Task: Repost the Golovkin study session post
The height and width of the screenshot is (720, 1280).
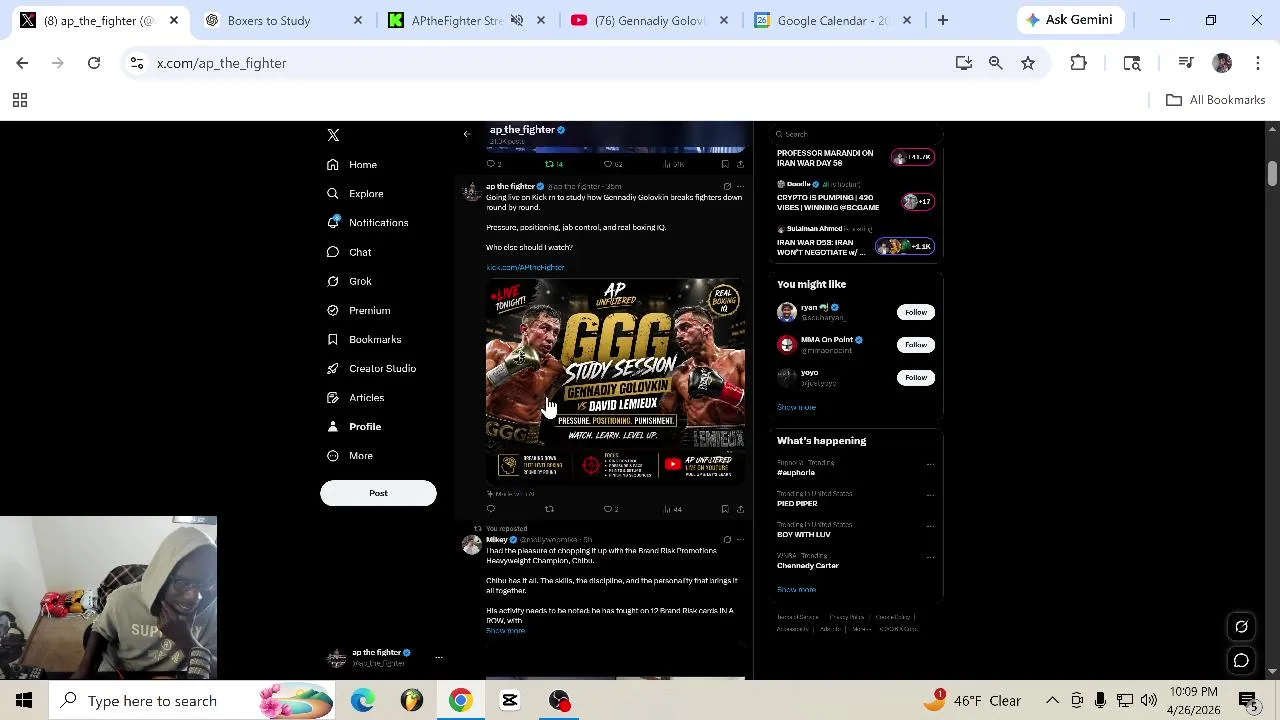Action: (x=549, y=509)
